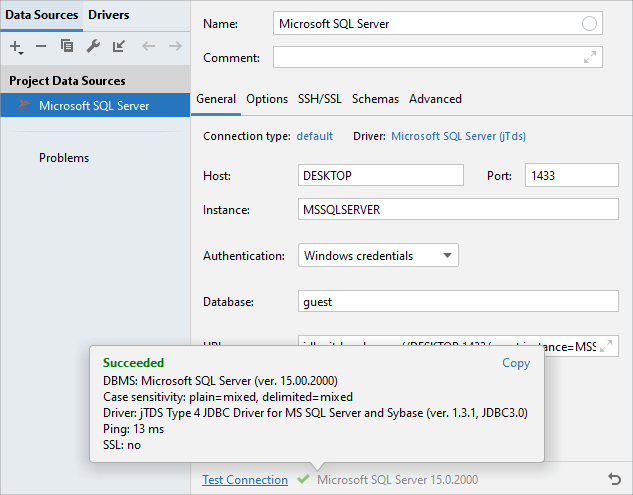The width and height of the screenshot is (633, 495).
Task: Click the Test Connection link
Action: point(245,480)
